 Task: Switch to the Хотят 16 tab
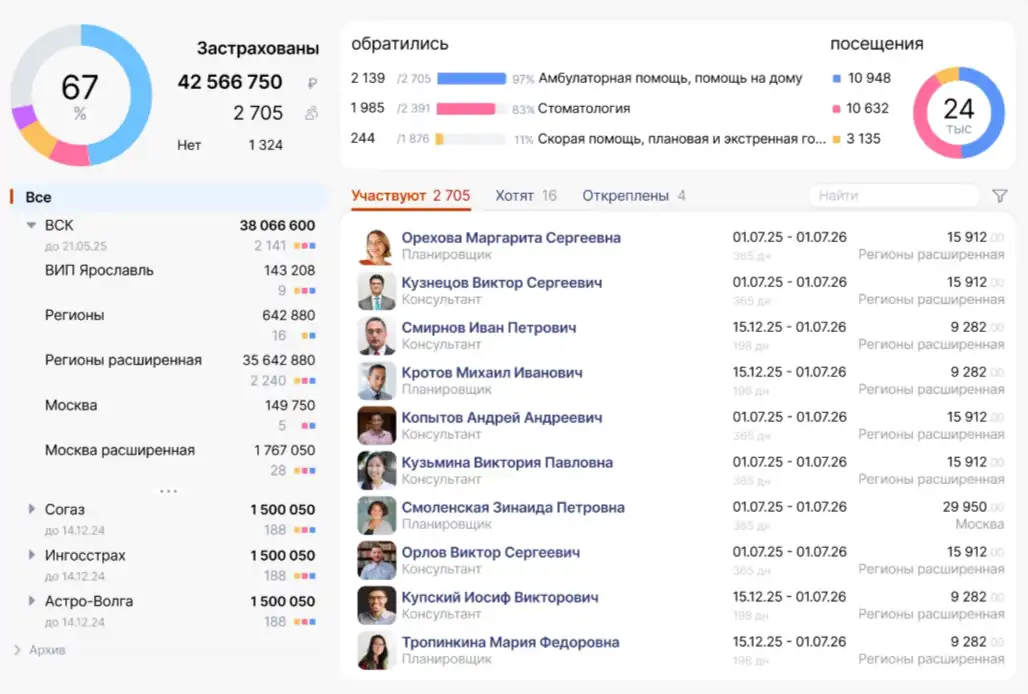pos(526,196)
